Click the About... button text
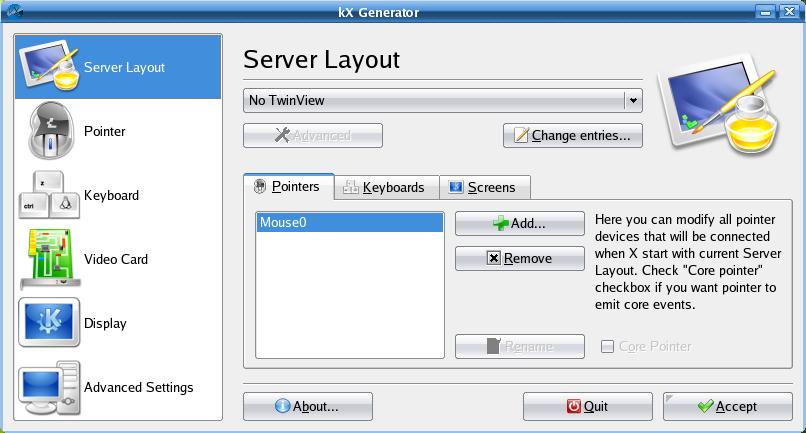Screen dimensions: 806x433 click(316, 406)
